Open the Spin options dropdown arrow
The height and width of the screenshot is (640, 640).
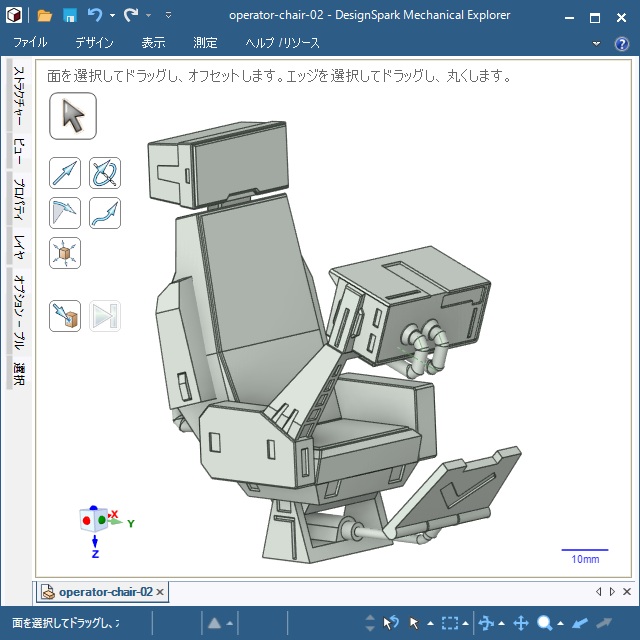pos(502,623)
